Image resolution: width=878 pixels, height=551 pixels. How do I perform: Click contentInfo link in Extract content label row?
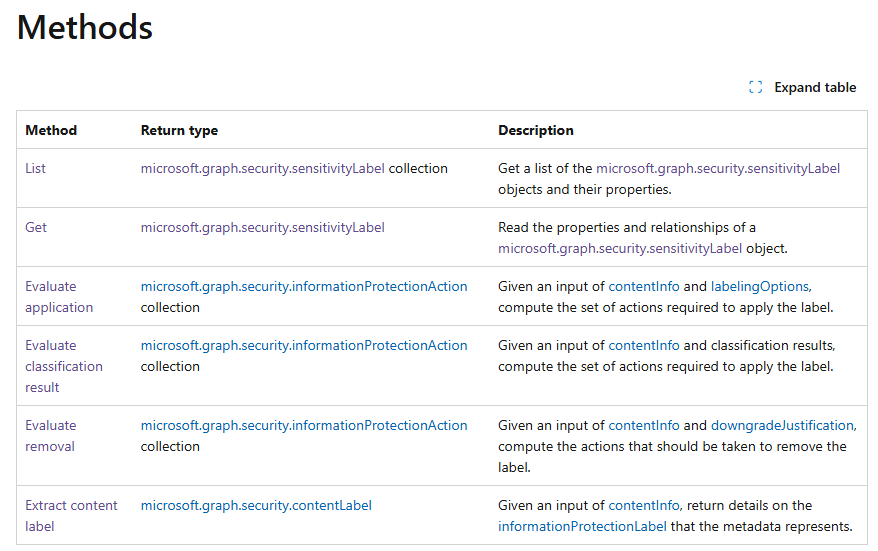[x=644, y=505]
